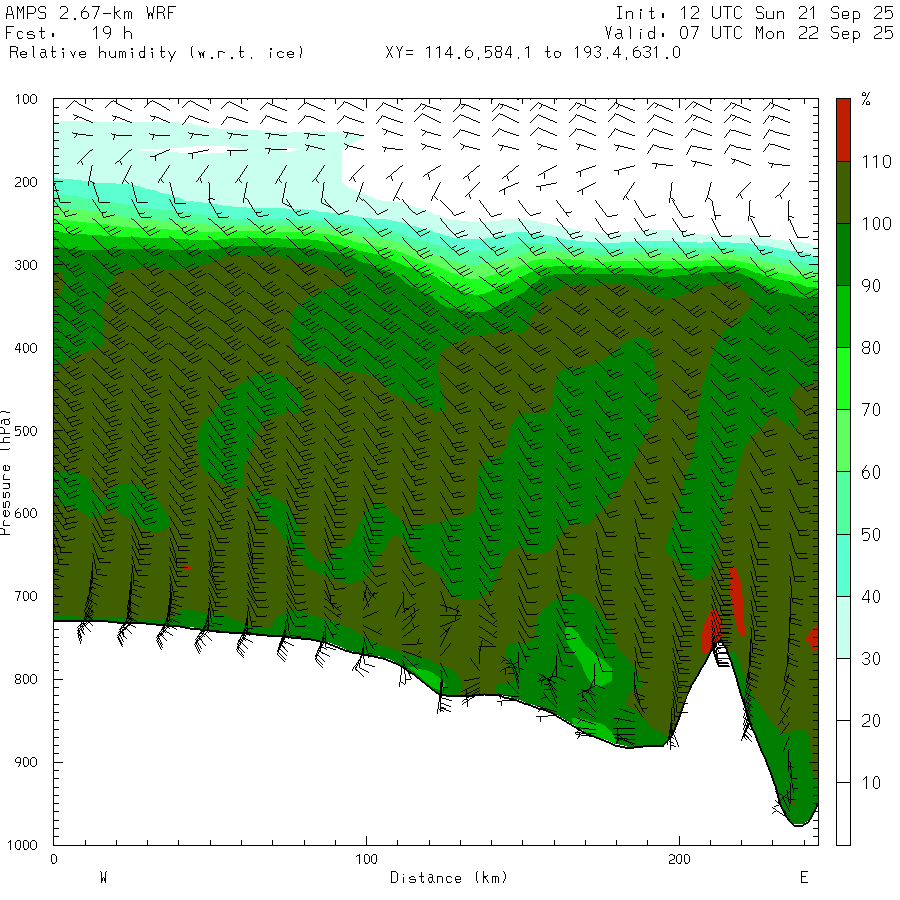Click the olive 100-110 colorbar segment
Image resolution: width=900 pixels, height=900 pixels.
click(843, 193)
